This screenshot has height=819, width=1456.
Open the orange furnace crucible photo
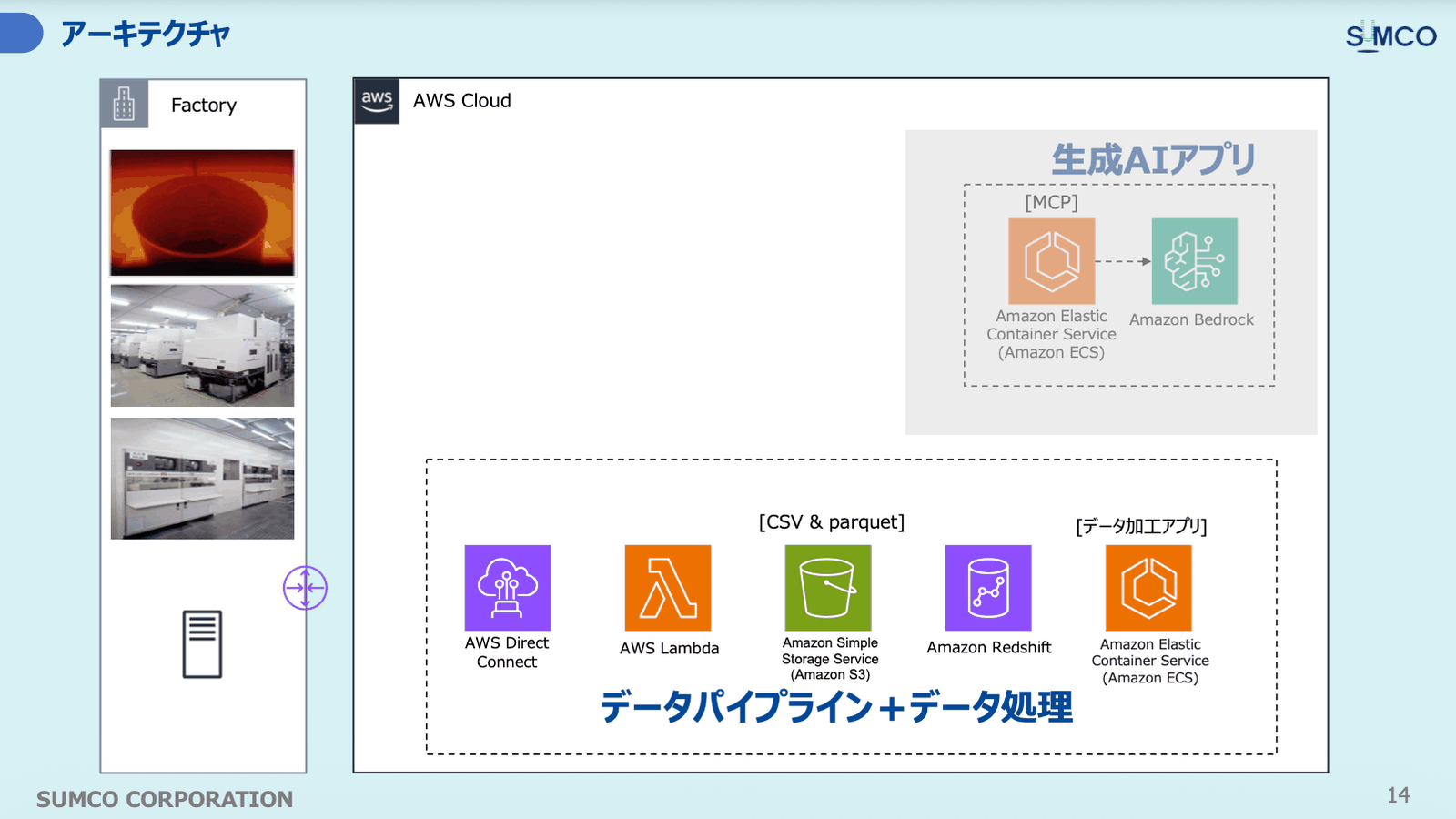point(202,213)
